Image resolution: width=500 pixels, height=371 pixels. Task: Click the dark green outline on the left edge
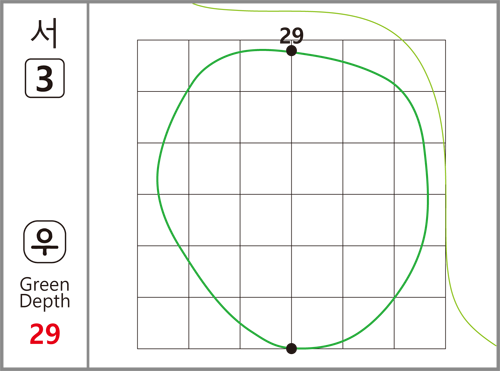click(x=157, y=177)
